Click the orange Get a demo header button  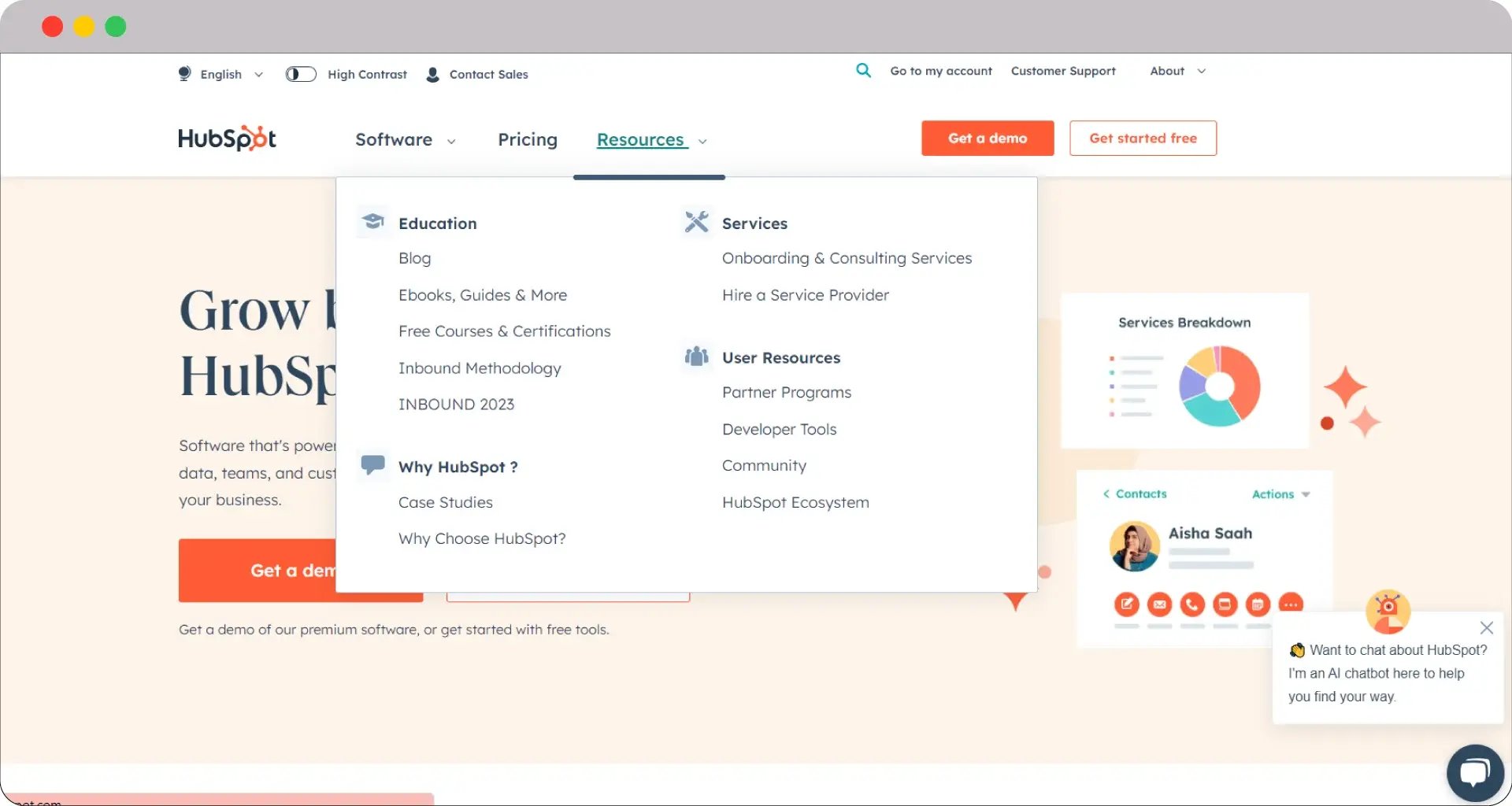click(x=987, y=139)
